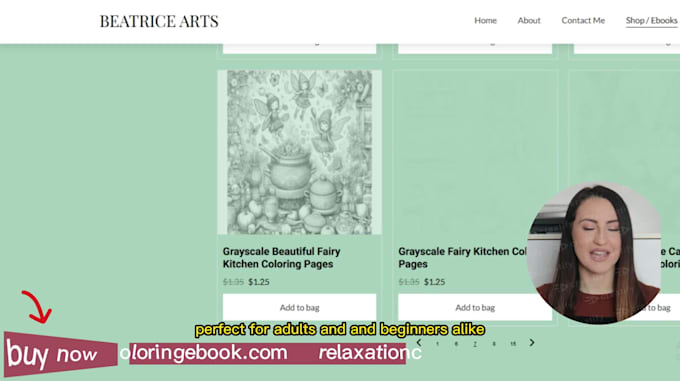Select underlined current page number in pagination
The width and height of the screenshot is (680, 381).
[x=475, y=344]
